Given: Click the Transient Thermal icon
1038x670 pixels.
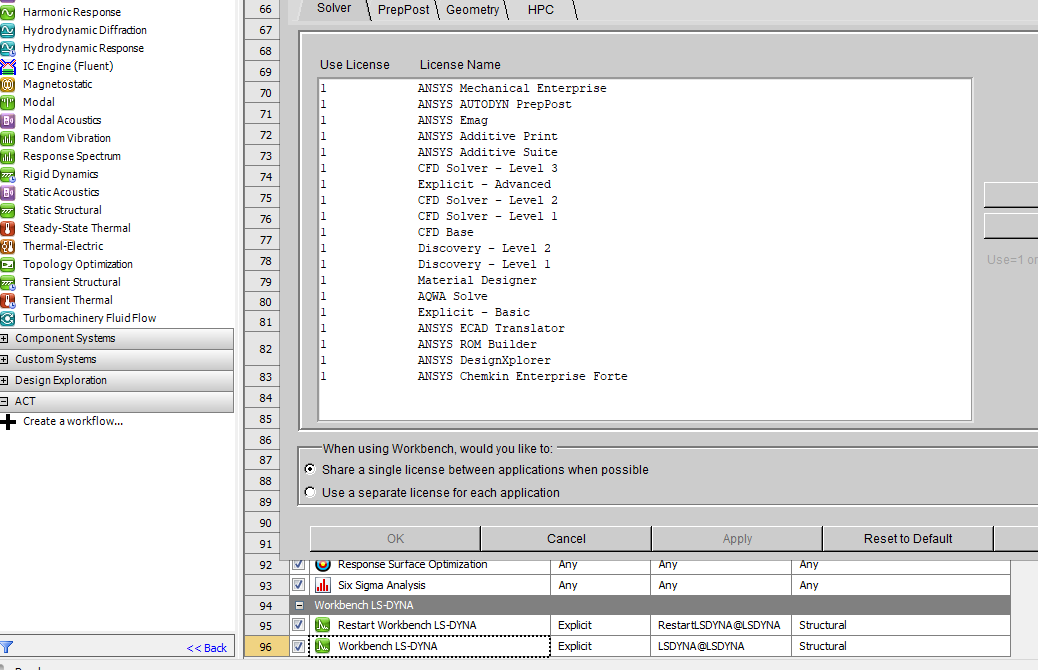Looking at the screenshot, I should click(x=7, y=300).
